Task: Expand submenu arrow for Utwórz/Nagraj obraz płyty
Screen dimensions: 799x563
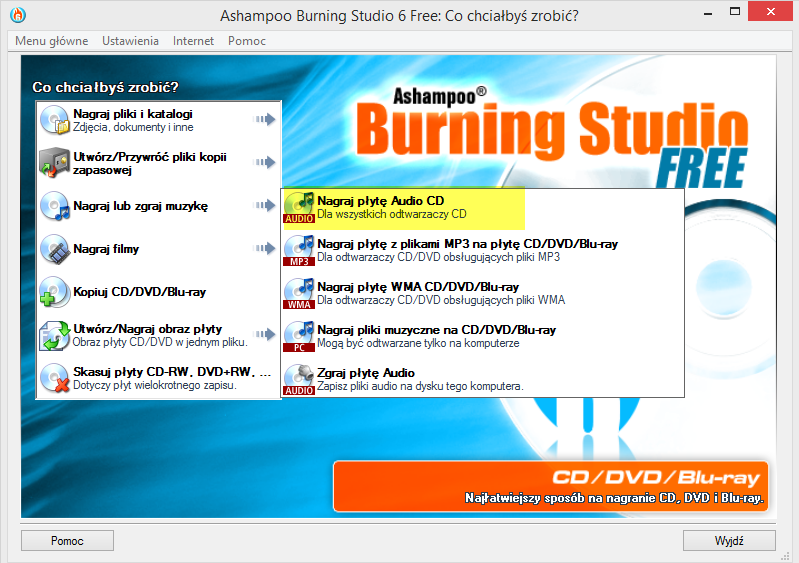Action: pos(264,334)
